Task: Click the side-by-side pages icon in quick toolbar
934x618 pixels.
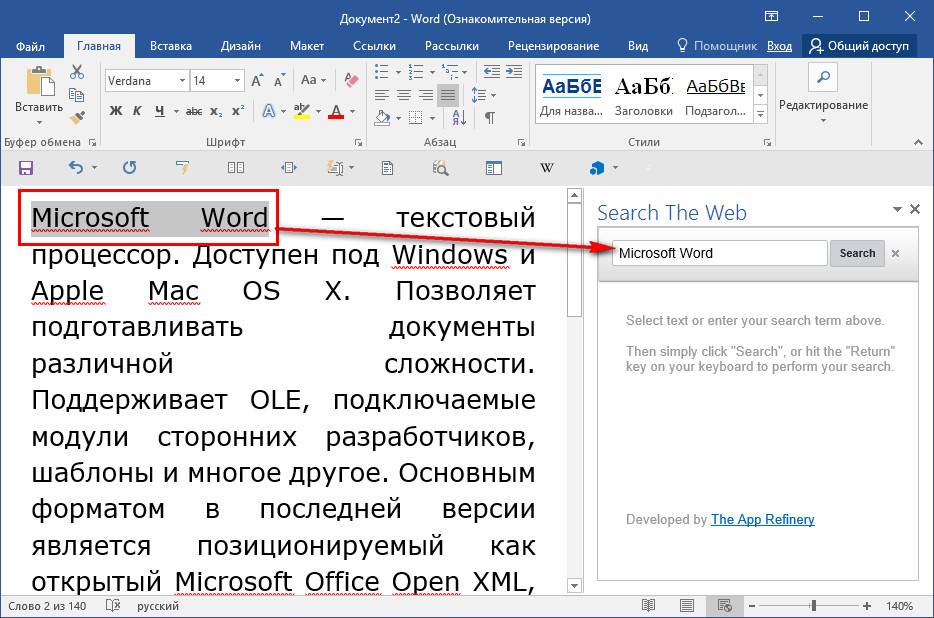Action: pyautogui.click(x=236, y=168)
